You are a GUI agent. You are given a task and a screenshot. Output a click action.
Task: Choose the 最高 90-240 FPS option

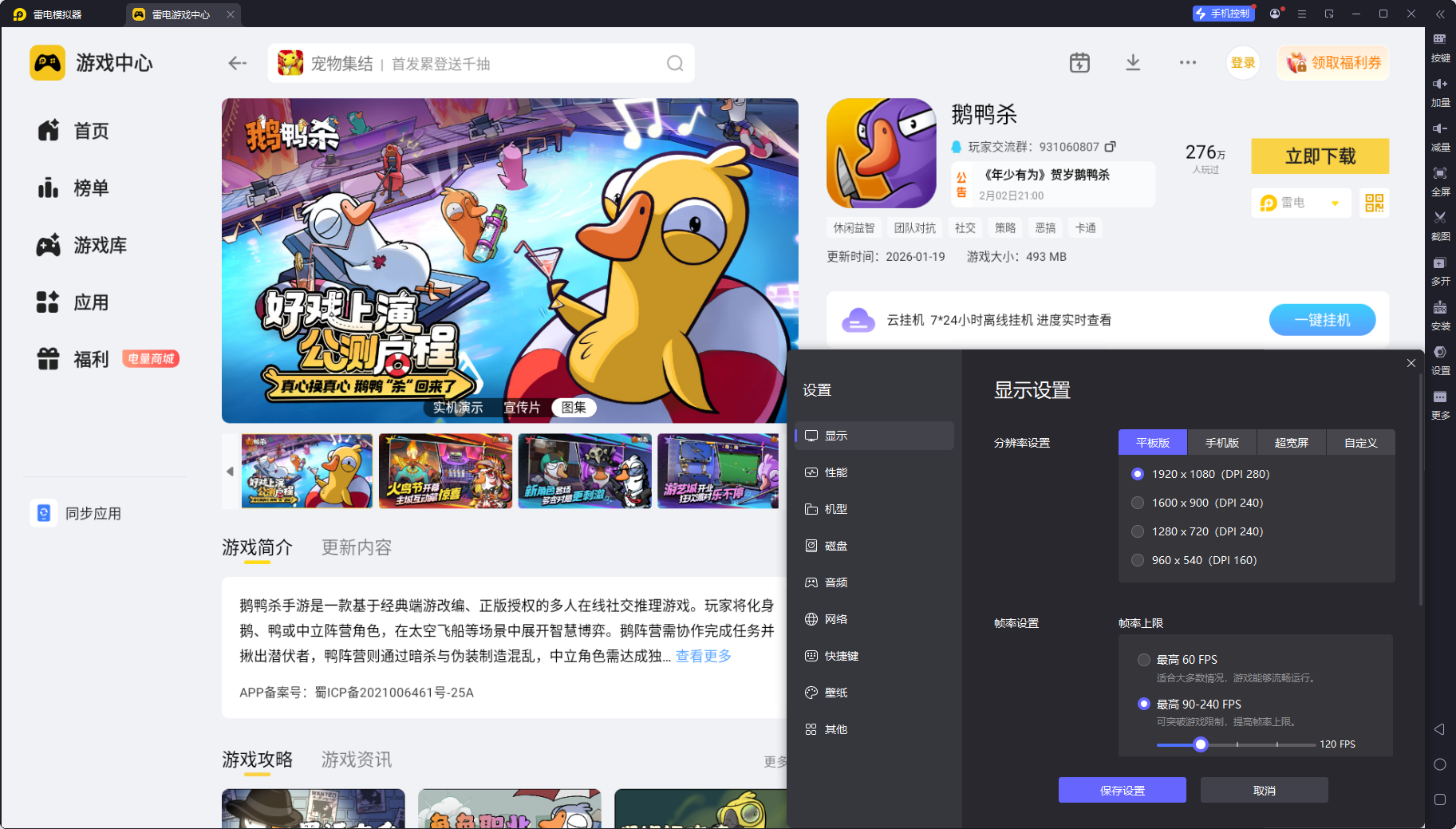coord(1144,704)
